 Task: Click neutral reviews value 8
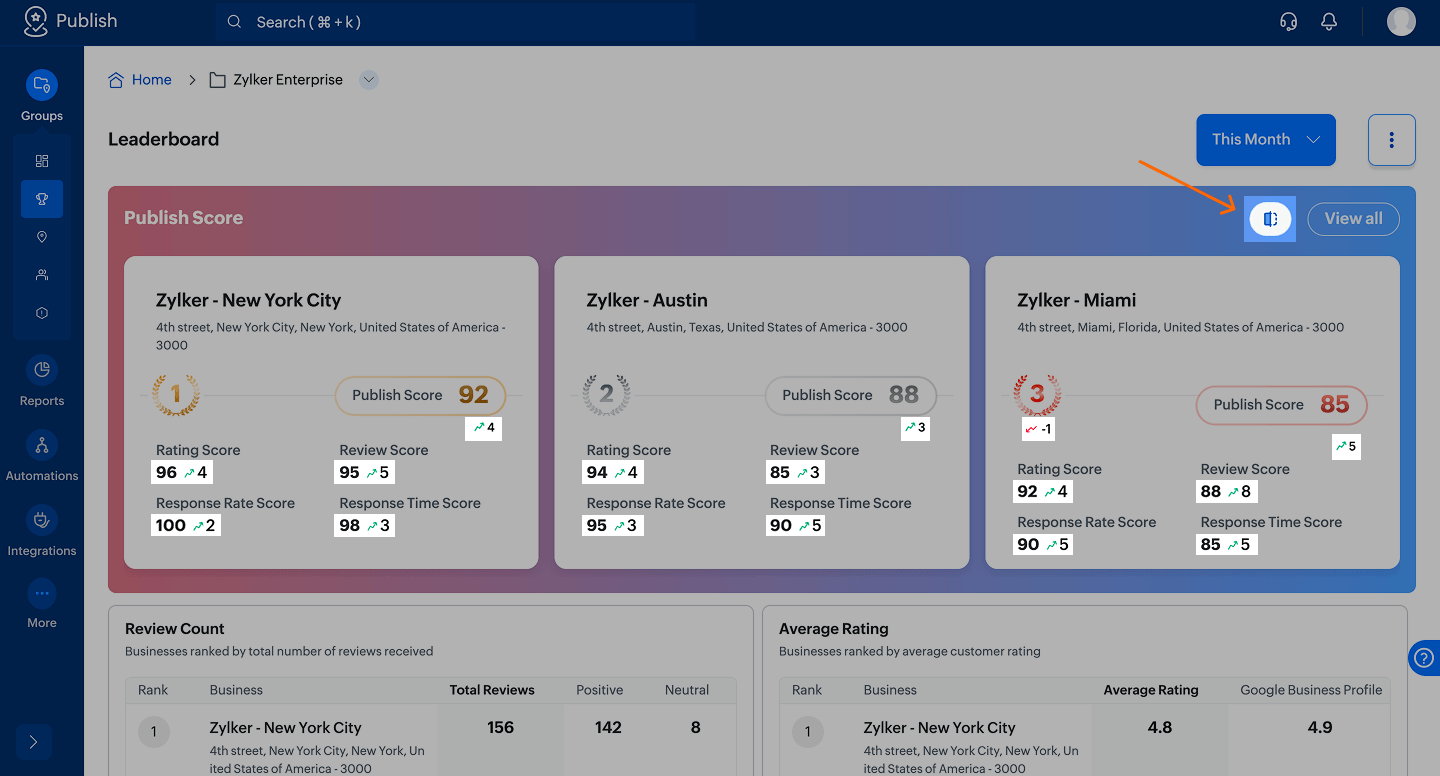tap(696, 728)
